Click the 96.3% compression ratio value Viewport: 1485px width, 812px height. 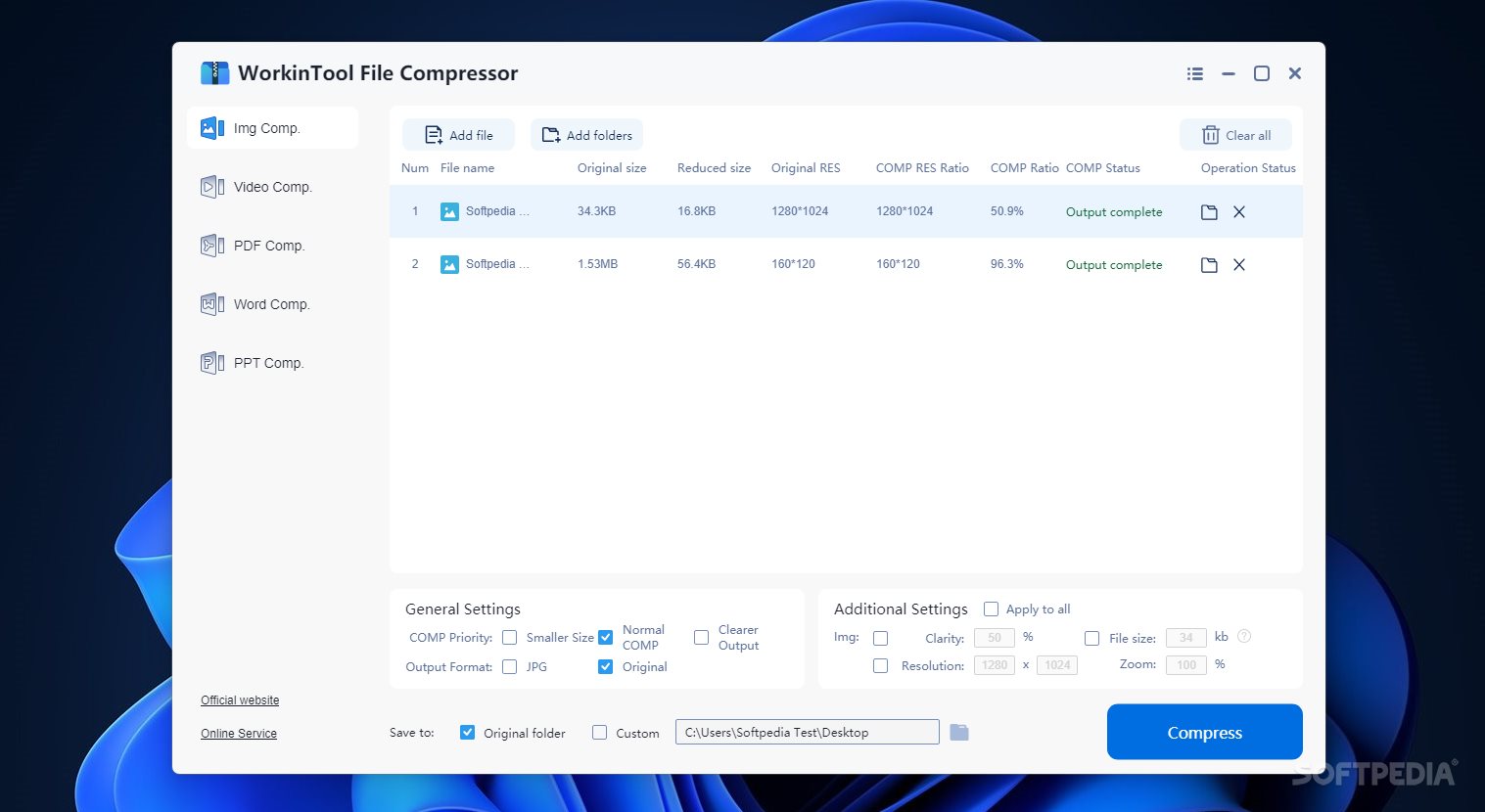pyautogui.click(x=1006, y=264)
